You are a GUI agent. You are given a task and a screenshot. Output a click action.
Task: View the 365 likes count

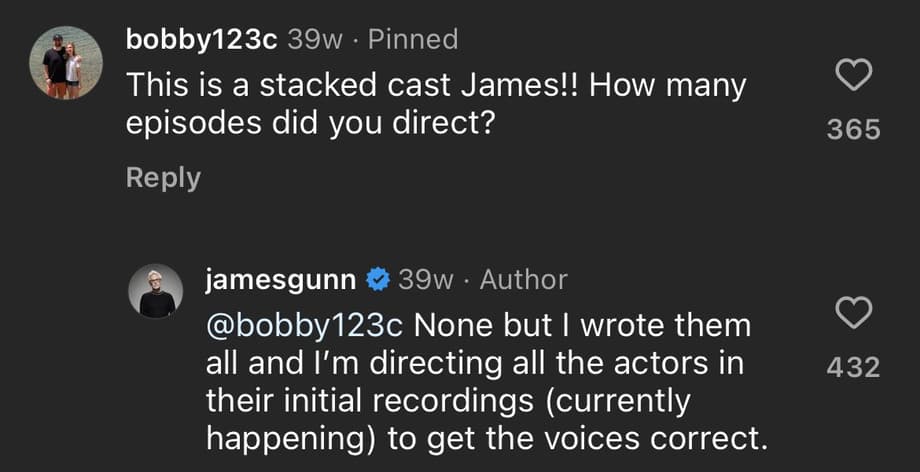coord(853,129)
